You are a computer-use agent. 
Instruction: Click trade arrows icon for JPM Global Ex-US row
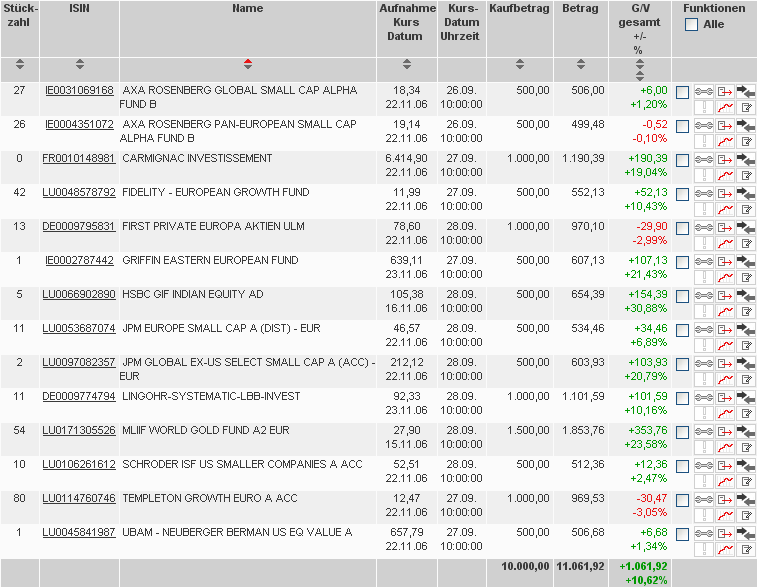click(746, 363)
